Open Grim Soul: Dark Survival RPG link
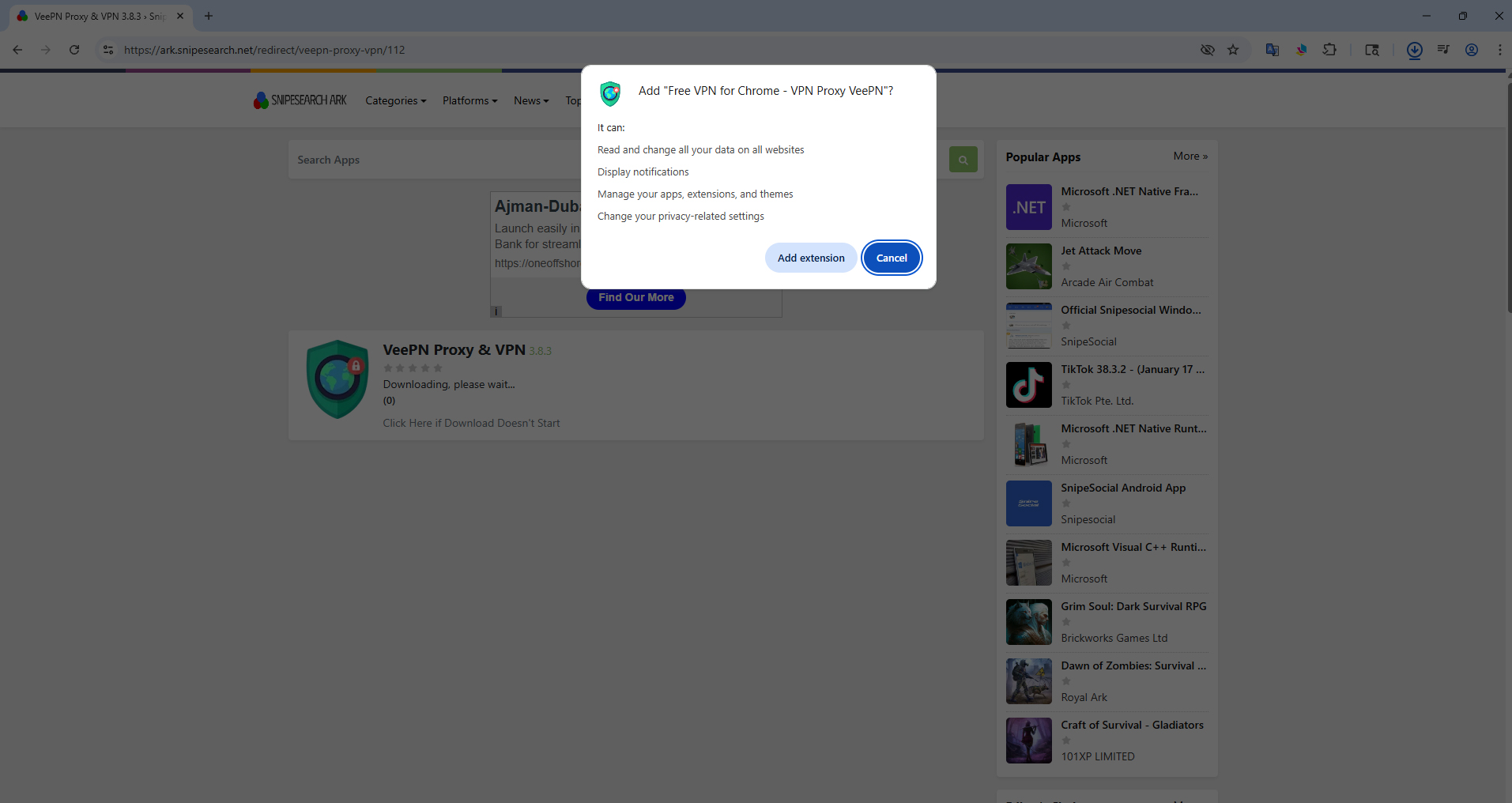The height and width of the screenshot is (803, 1512). click(1133, 606)
